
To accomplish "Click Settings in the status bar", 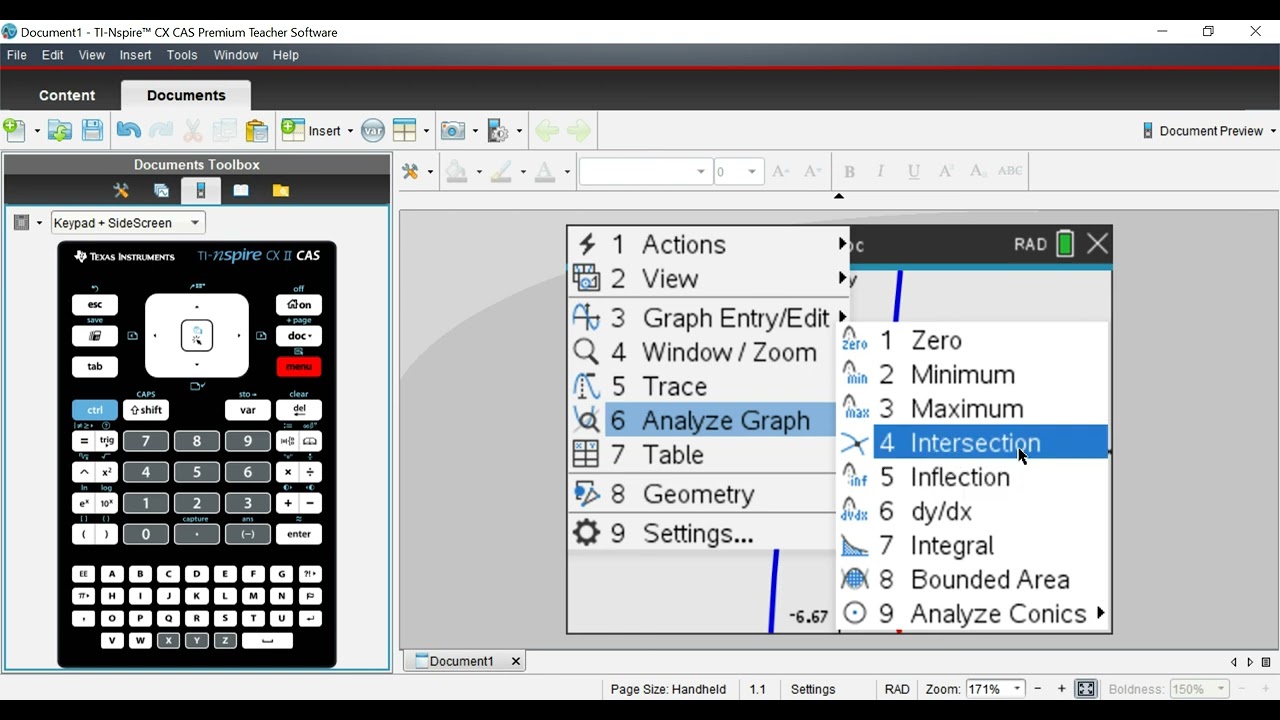I will click(x=813, y=689).
